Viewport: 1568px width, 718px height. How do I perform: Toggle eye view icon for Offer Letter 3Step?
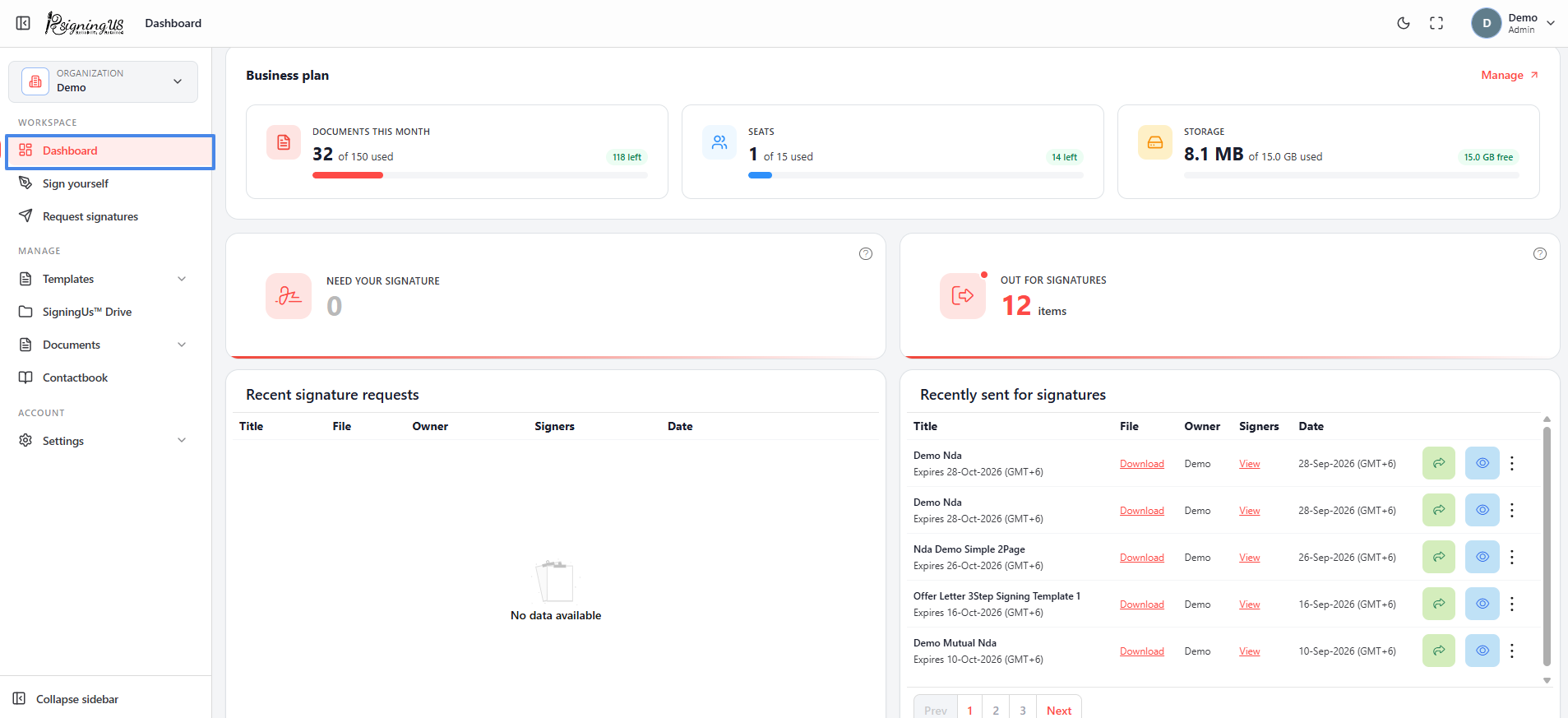pos(1482,604)
